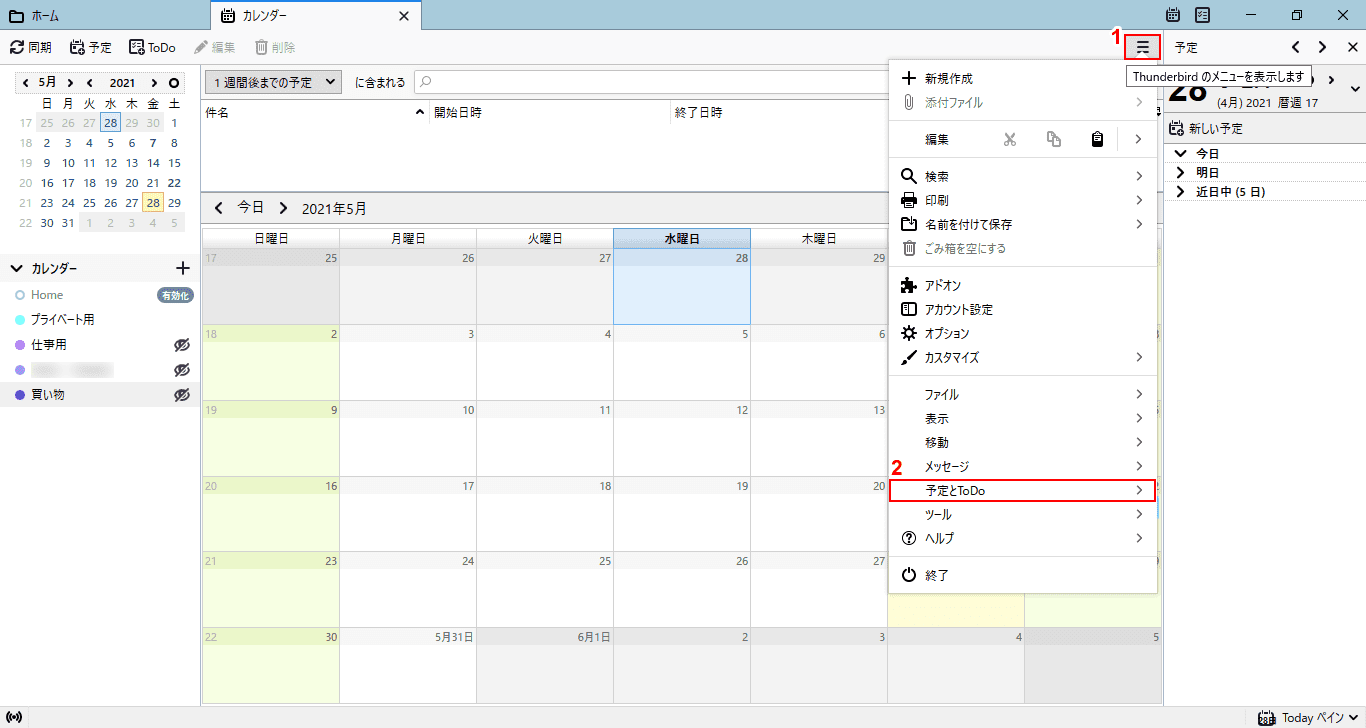This screenshot has width=1366, height=728.
Task: Click the calendar icon in the title bar
Action: (x=1173, y=15)
